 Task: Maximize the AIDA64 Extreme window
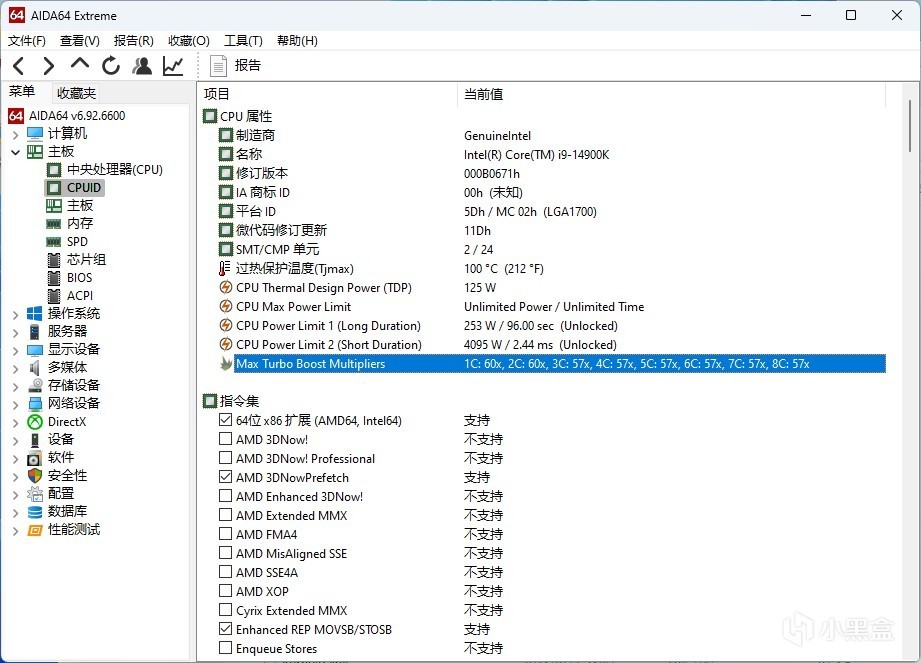pyautogui.click(x=851, y=15)
